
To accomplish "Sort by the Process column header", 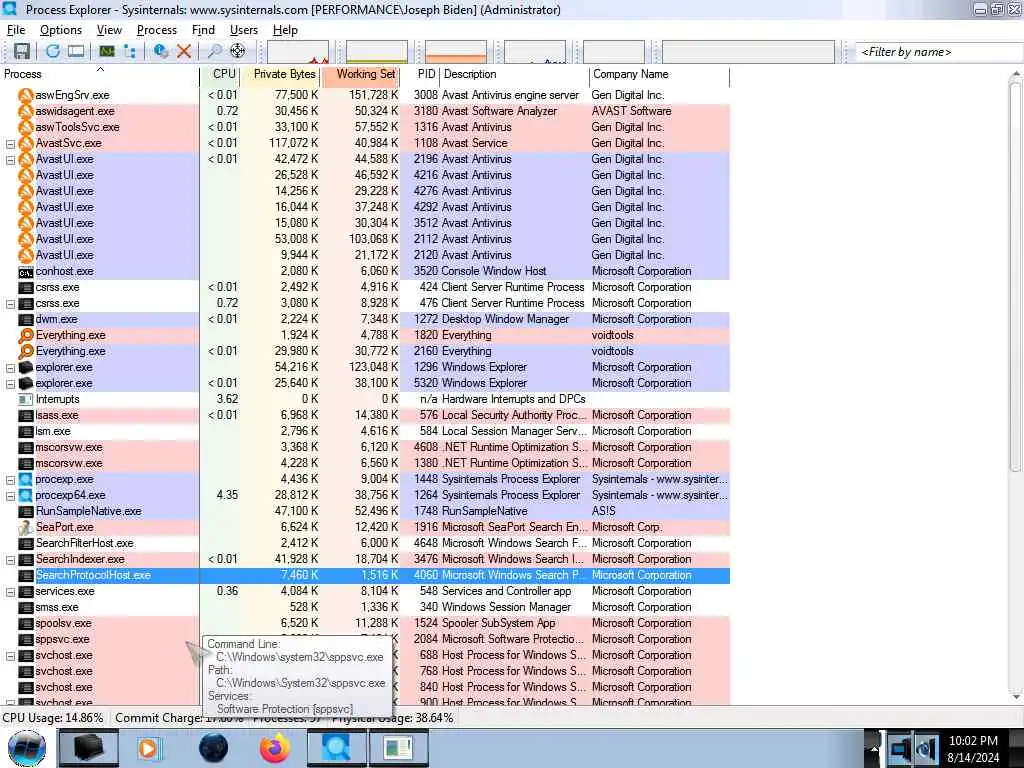I will [99, 74].
